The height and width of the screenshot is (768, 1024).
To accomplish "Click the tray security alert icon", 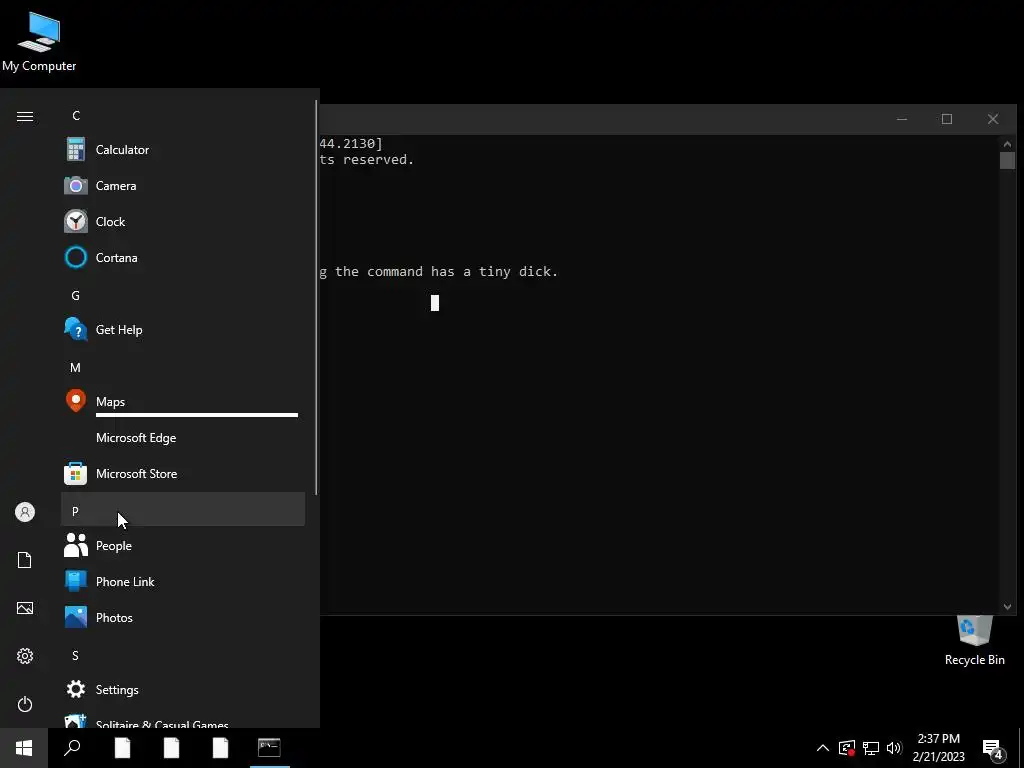I will click(x=846, y=748).
